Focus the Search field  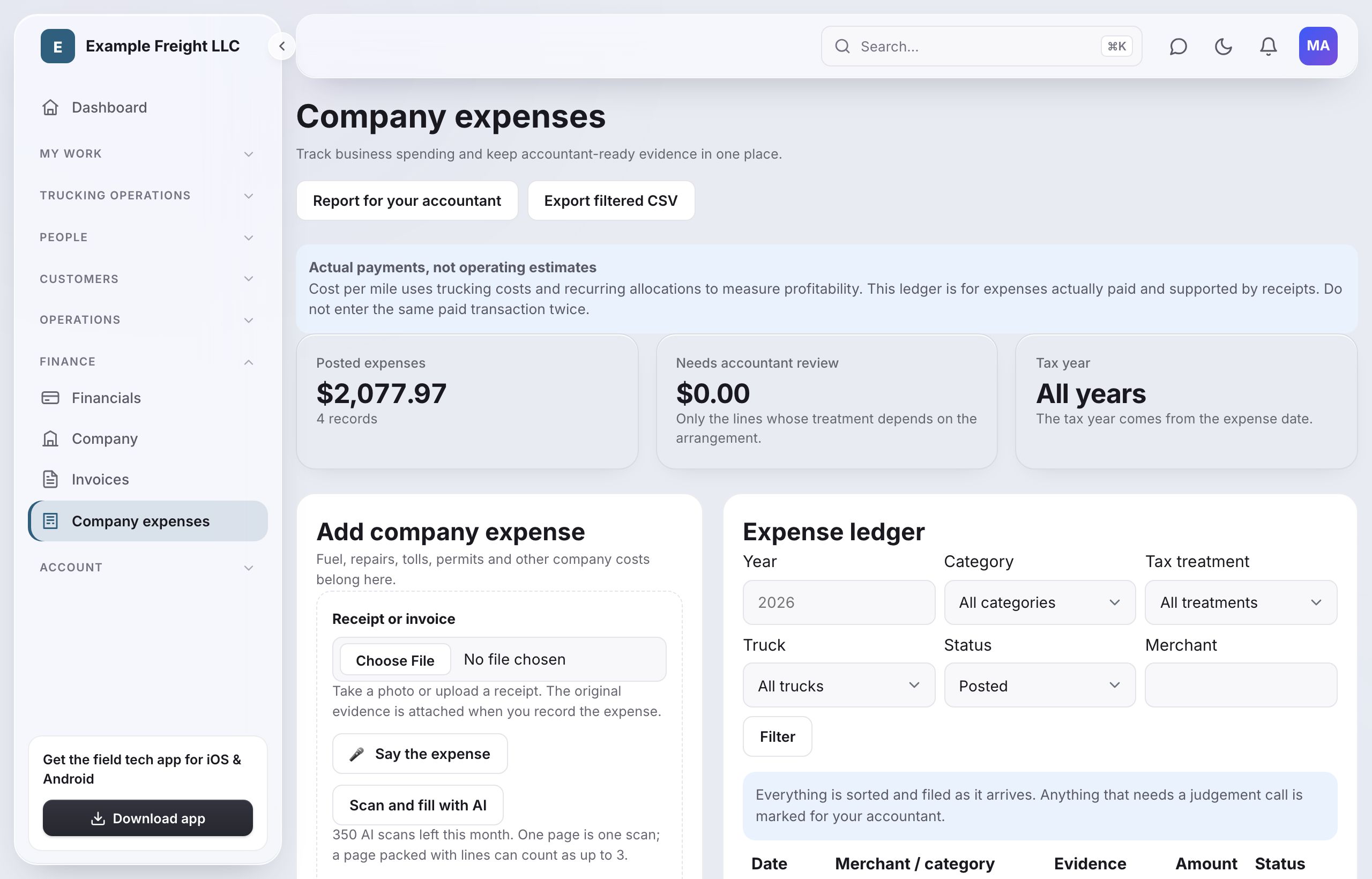click(x=981, y=46)
